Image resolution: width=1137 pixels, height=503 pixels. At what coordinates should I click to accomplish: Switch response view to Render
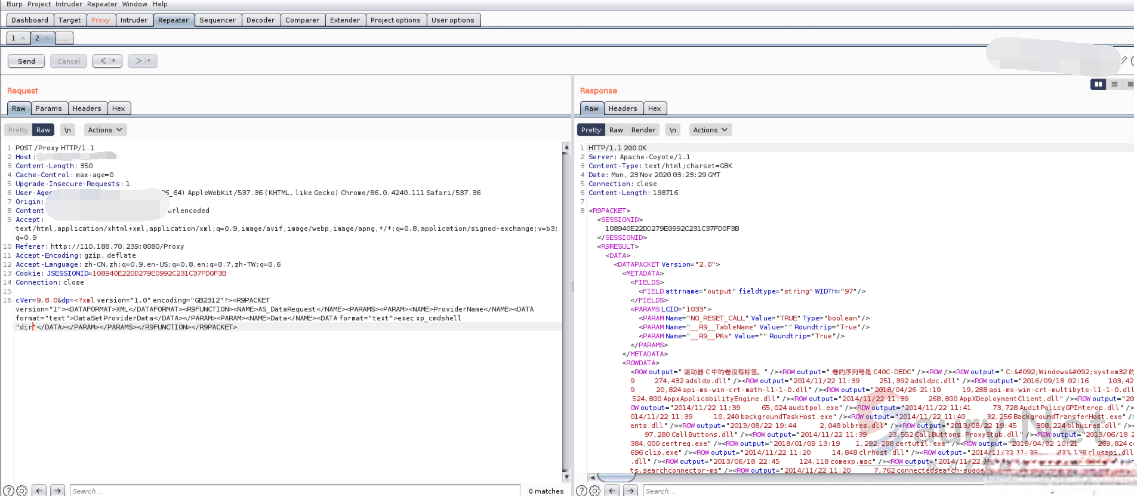pyautogui.click(x=643, y=130)
